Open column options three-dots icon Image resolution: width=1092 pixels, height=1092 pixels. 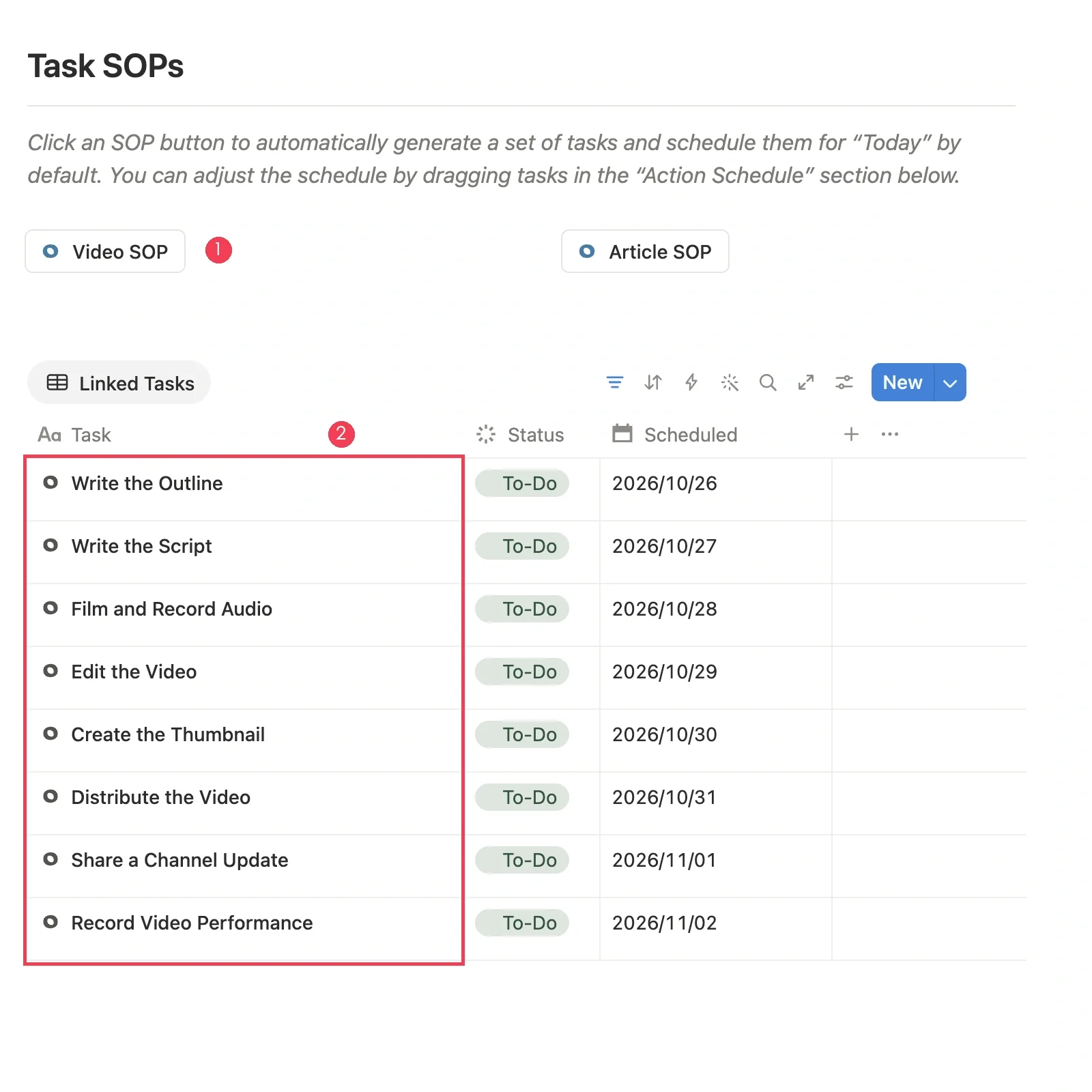(890, 434)
